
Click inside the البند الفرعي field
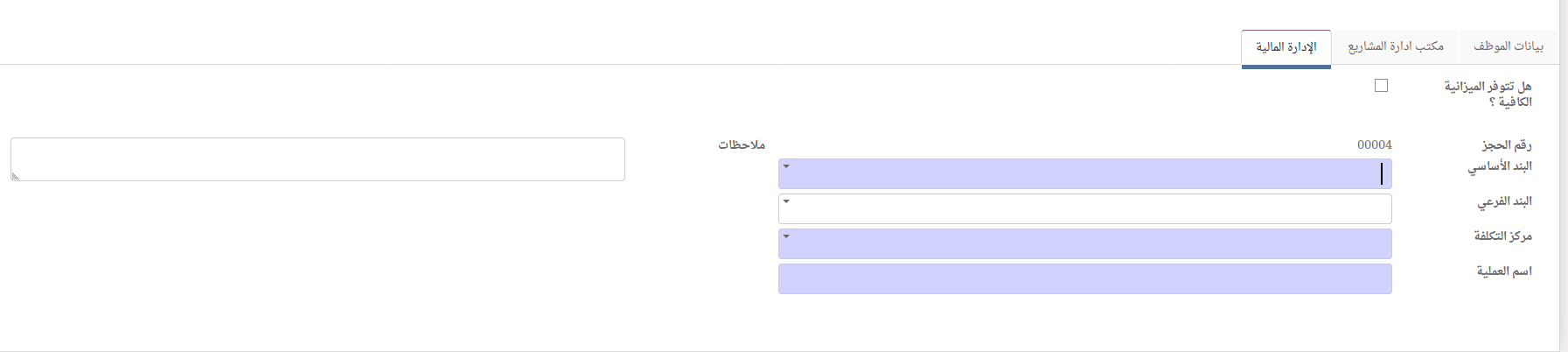tap(1084, 209)
